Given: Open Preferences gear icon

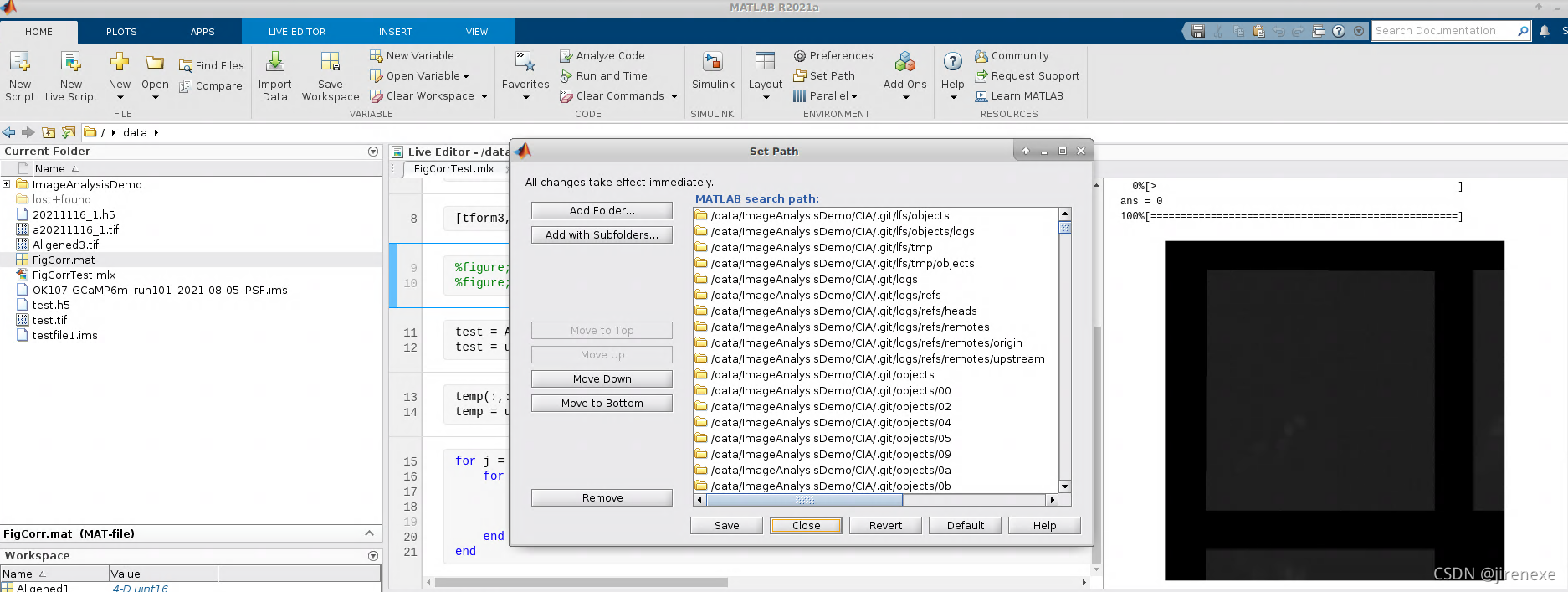Looking at the screenshot, I should coord(800,56).
